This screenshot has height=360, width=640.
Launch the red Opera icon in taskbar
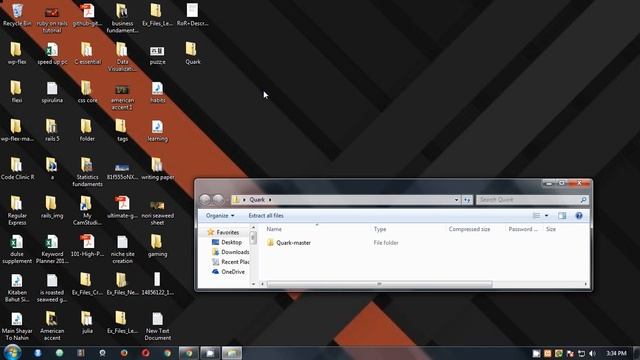pos(145,353)
